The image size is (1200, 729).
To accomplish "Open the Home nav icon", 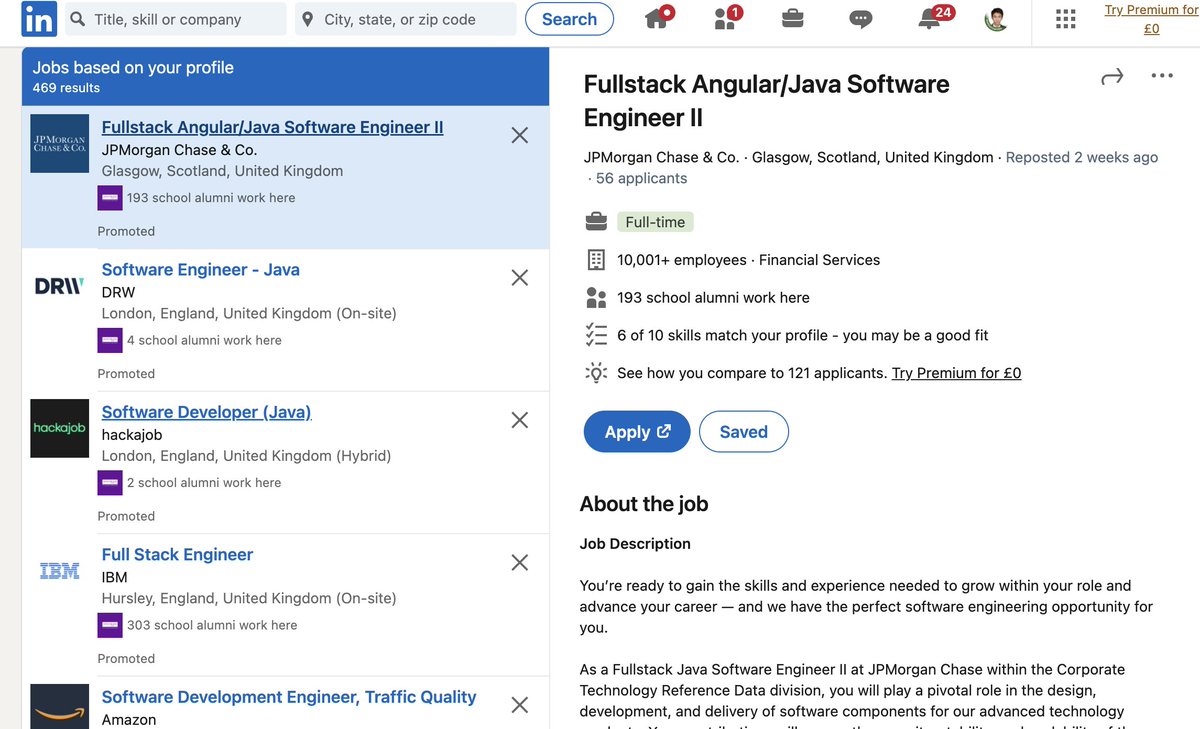I will point(658,18).
